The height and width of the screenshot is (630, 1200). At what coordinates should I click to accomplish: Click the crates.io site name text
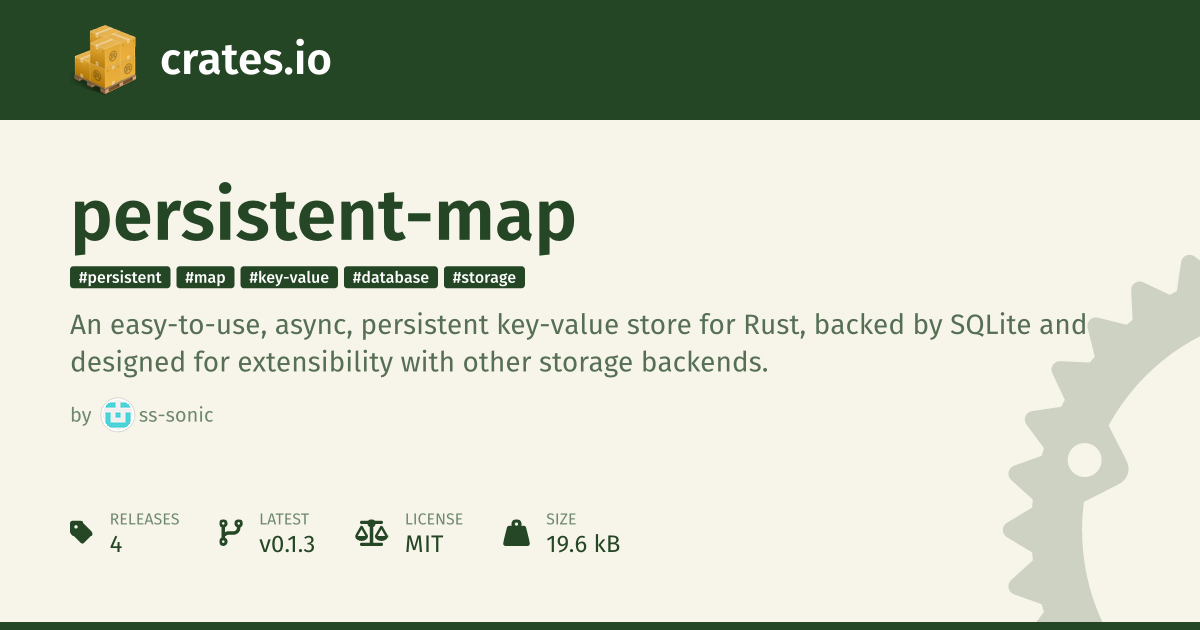[245, 61]
